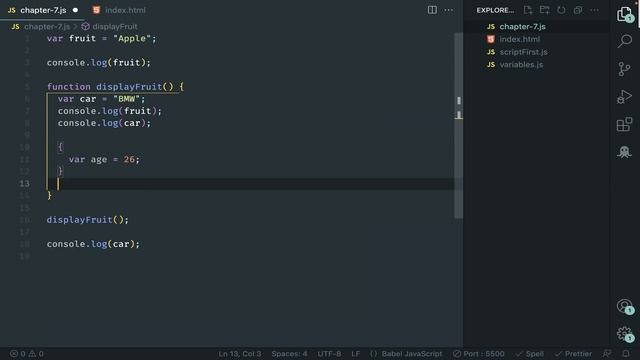Refresh the Explorer file list

coord(561,10)
